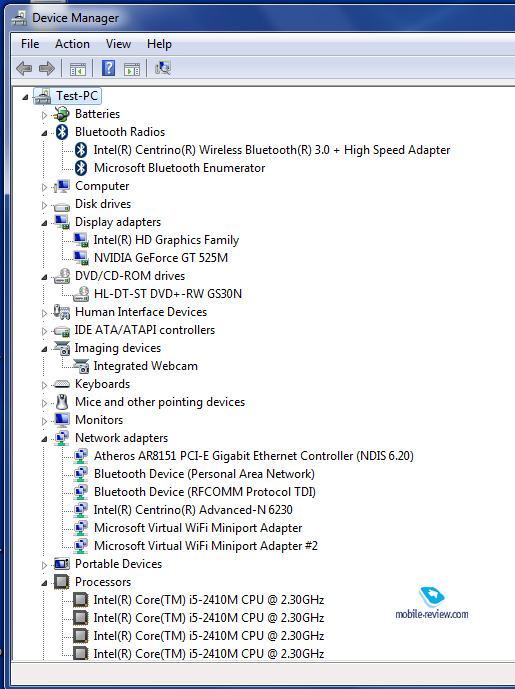
Task: Expand the Keyboards node
Action: (44, 385)
